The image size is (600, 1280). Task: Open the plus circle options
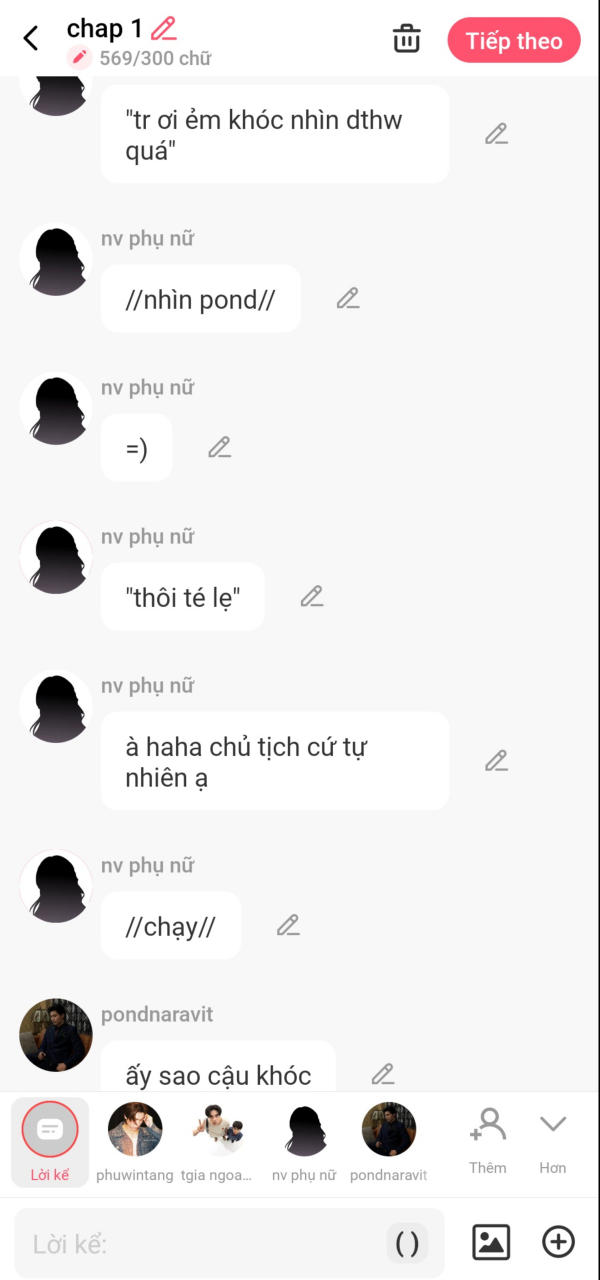(x=558, y=1242)
